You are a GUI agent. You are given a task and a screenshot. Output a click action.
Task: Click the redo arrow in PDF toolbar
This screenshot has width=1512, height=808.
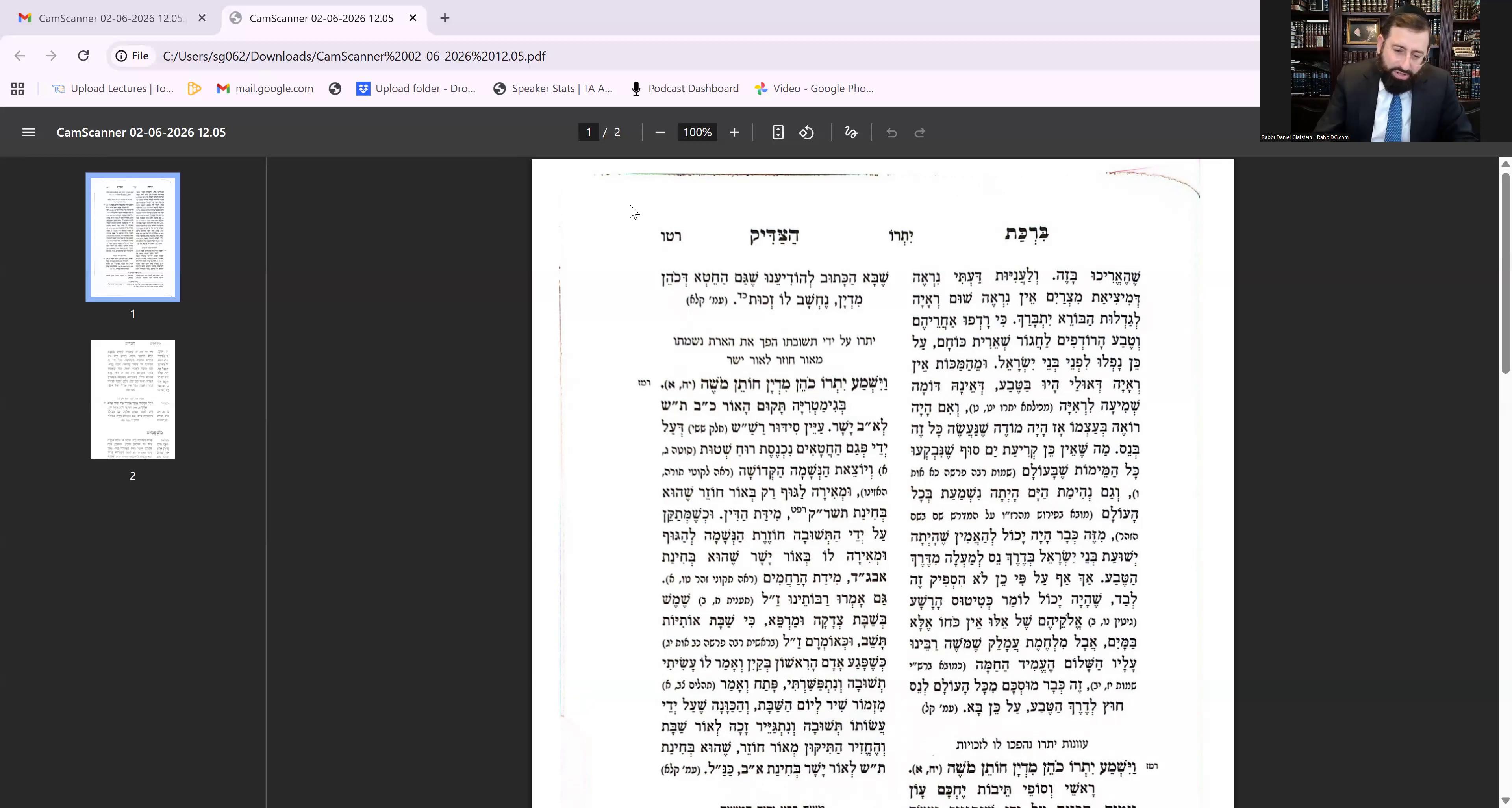click(920, 133)
